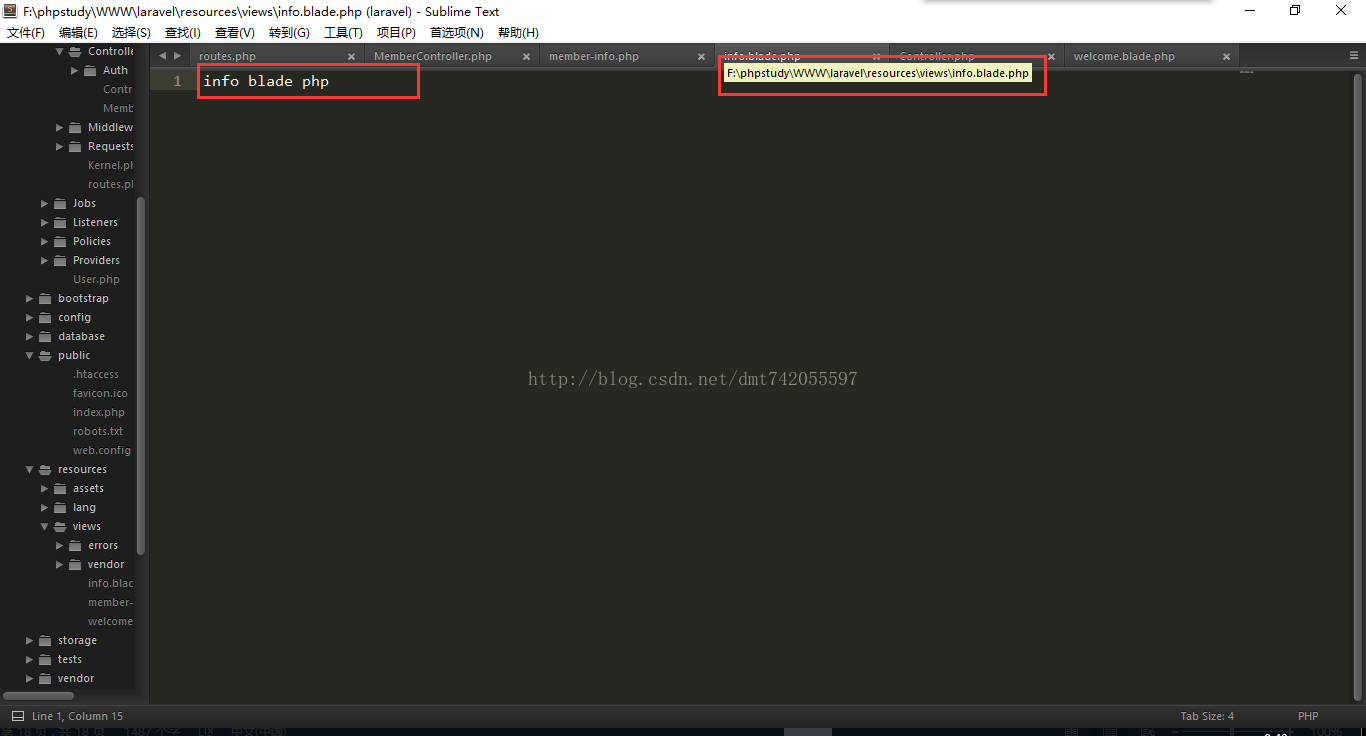Show the next tab with the right arrow
Screen dimensions: 1366x736
178,56
